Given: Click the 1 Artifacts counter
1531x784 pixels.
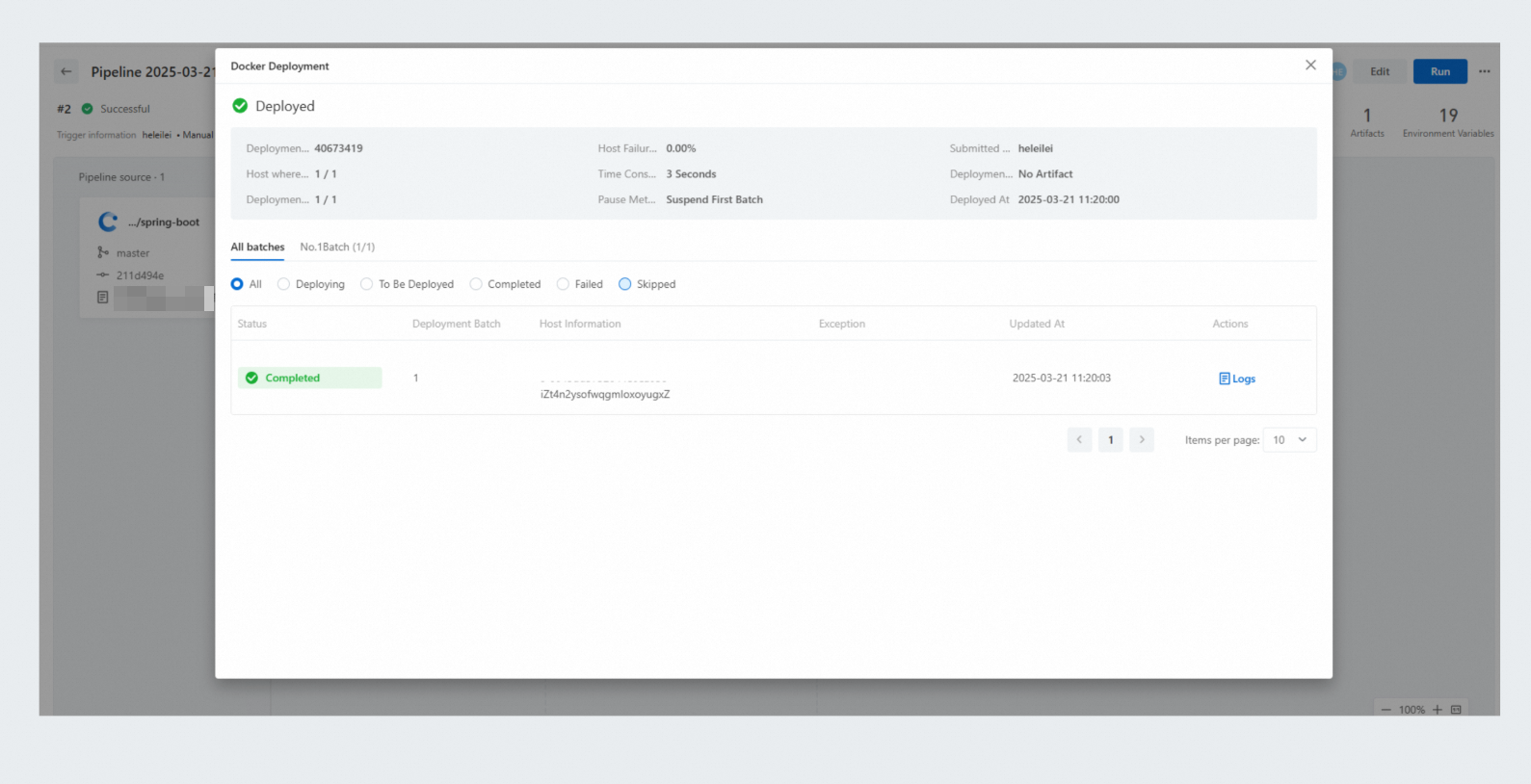Looking at the screenshot, I should (x=1367, y=121).
